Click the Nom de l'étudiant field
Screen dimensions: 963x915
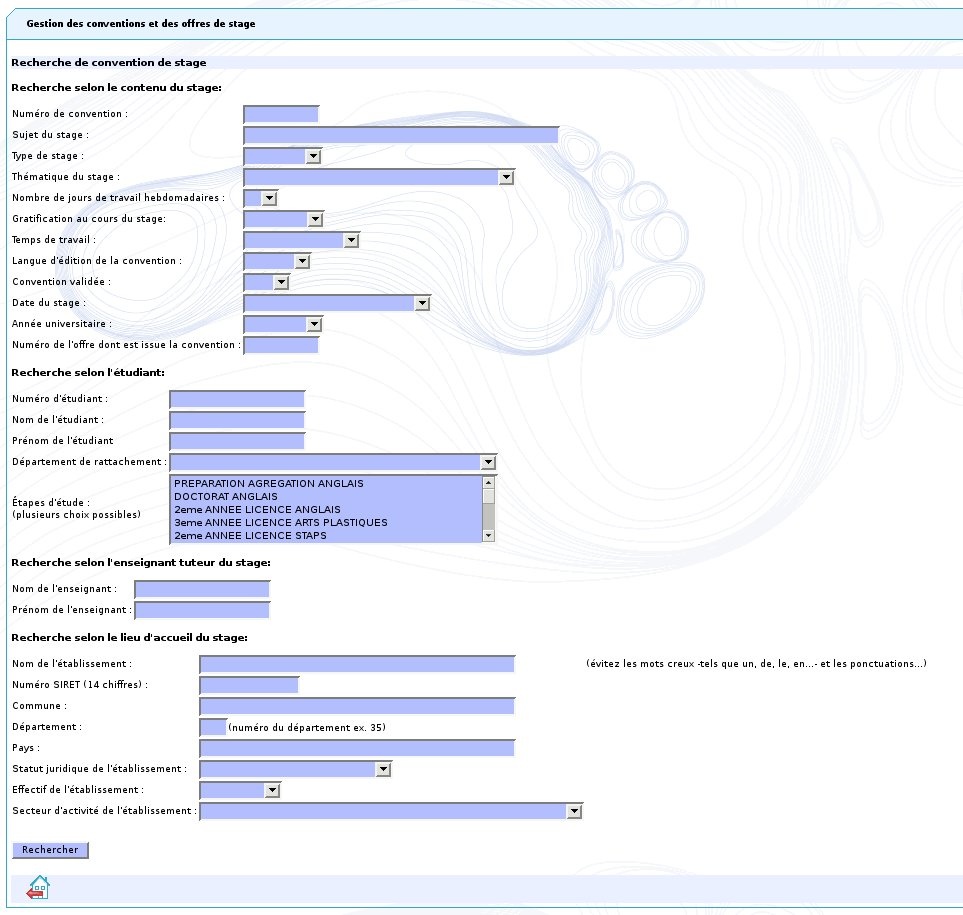(237, 420)
